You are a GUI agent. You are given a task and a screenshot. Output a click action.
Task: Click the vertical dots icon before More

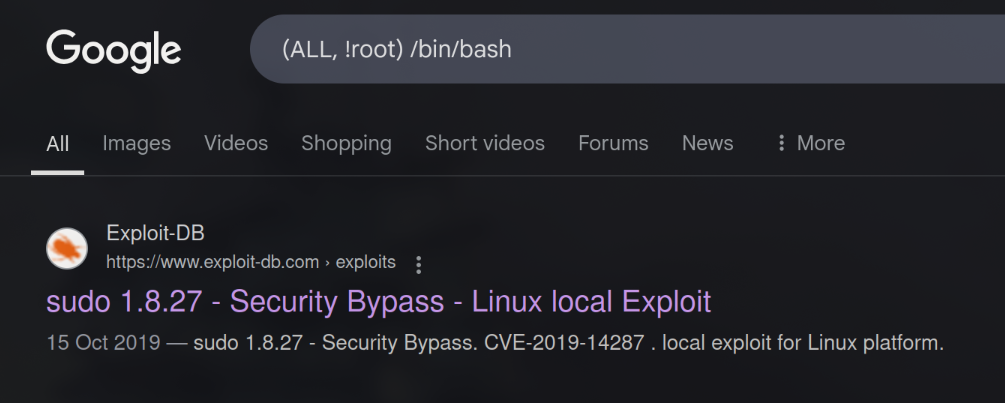pos(781,143)
